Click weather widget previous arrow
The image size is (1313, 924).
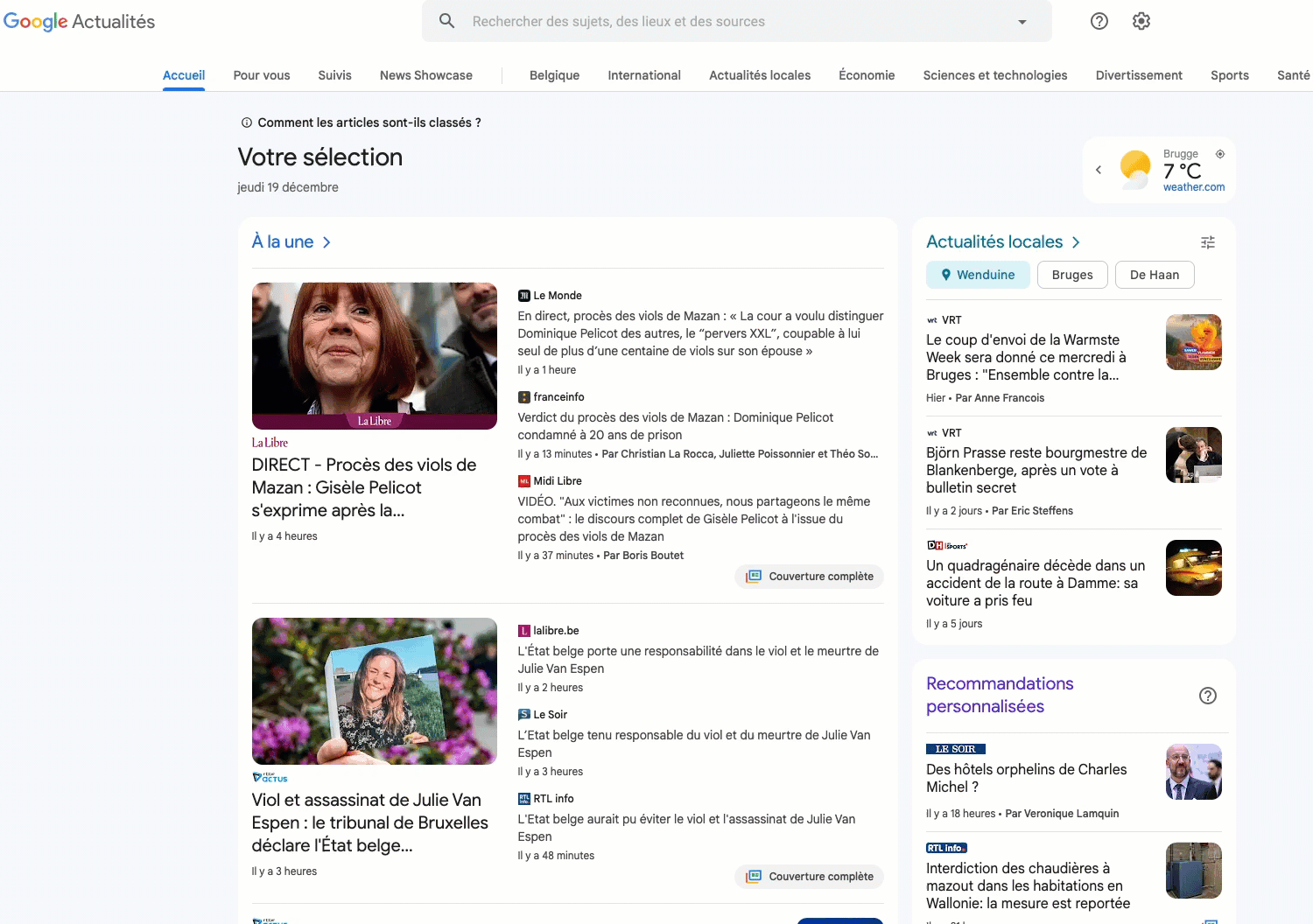tap(1099, 170)
